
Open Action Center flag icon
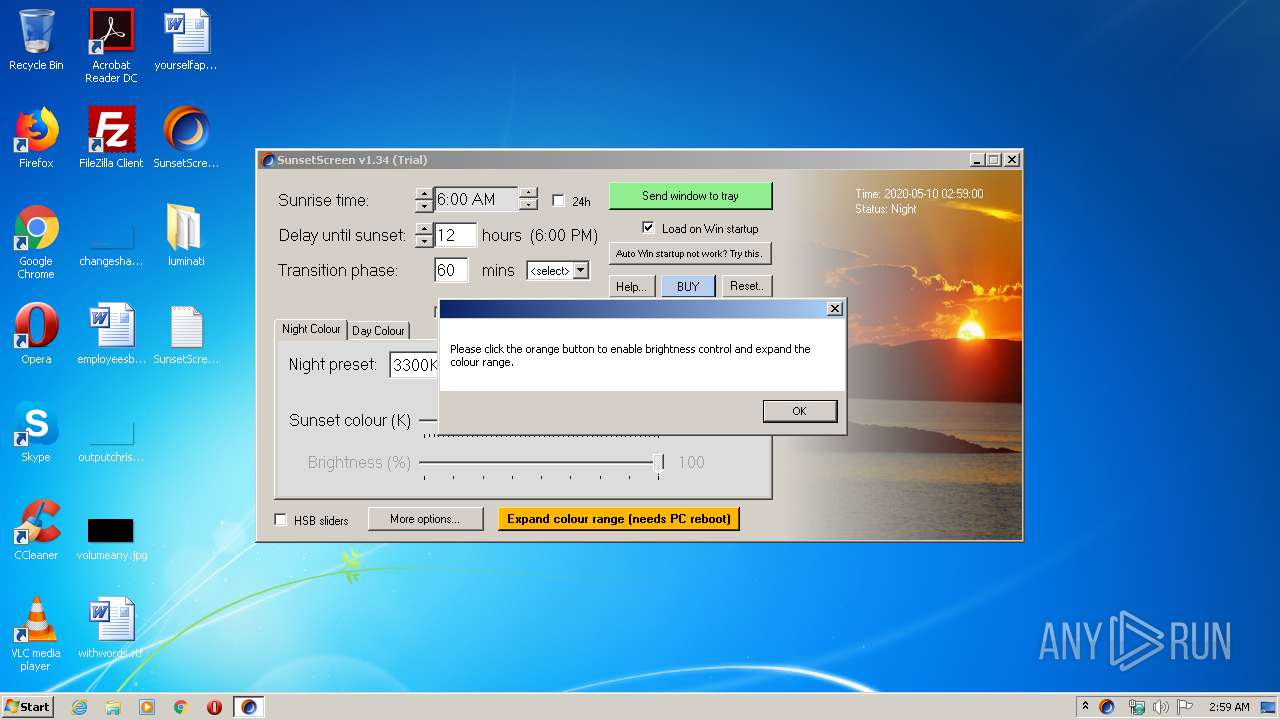pyautogui.click(x=1185, y=707)
